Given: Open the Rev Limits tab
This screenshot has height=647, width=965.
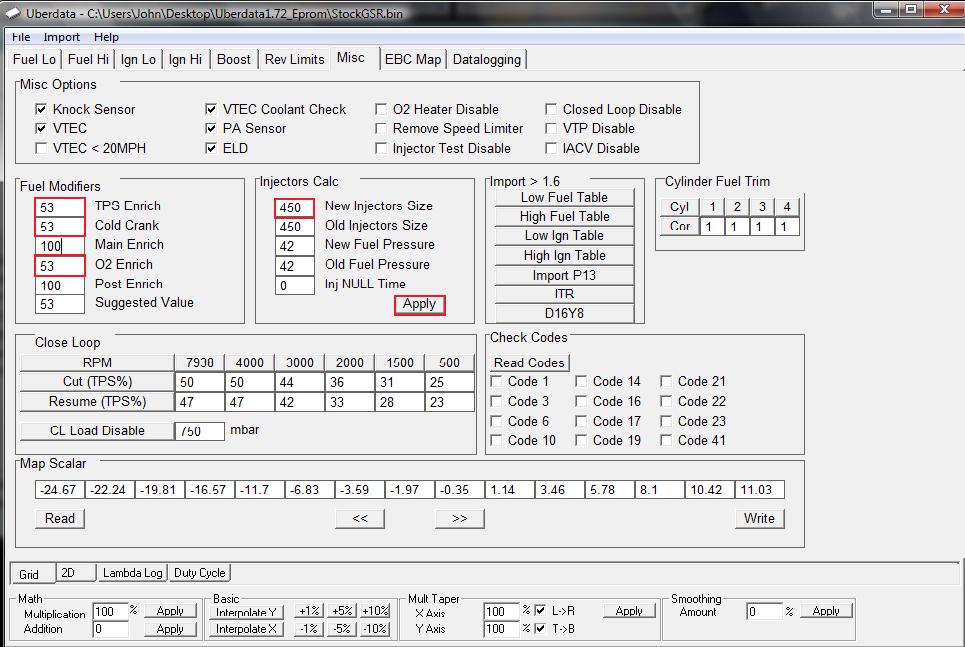Looking at the screenshot, I should 294,59.
